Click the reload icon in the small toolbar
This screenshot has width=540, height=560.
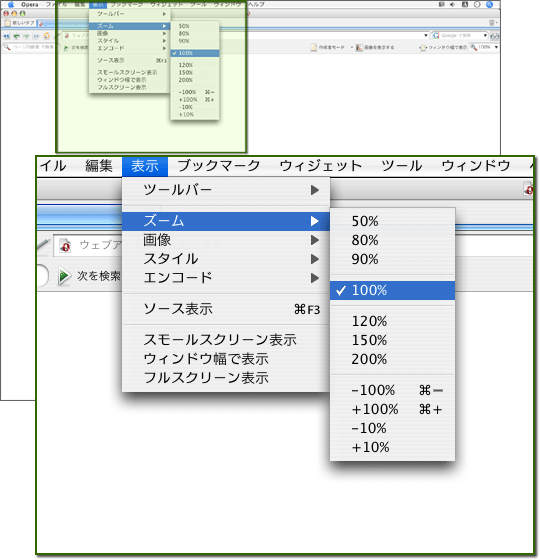[x=46, y=36]
